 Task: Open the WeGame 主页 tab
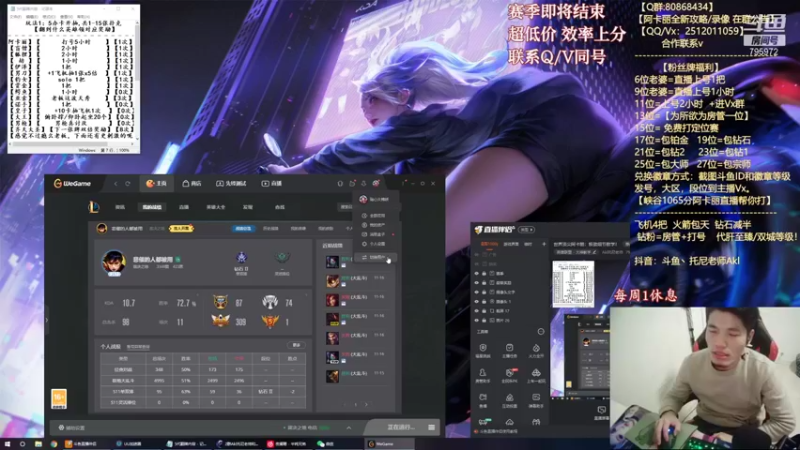(156, 184)
